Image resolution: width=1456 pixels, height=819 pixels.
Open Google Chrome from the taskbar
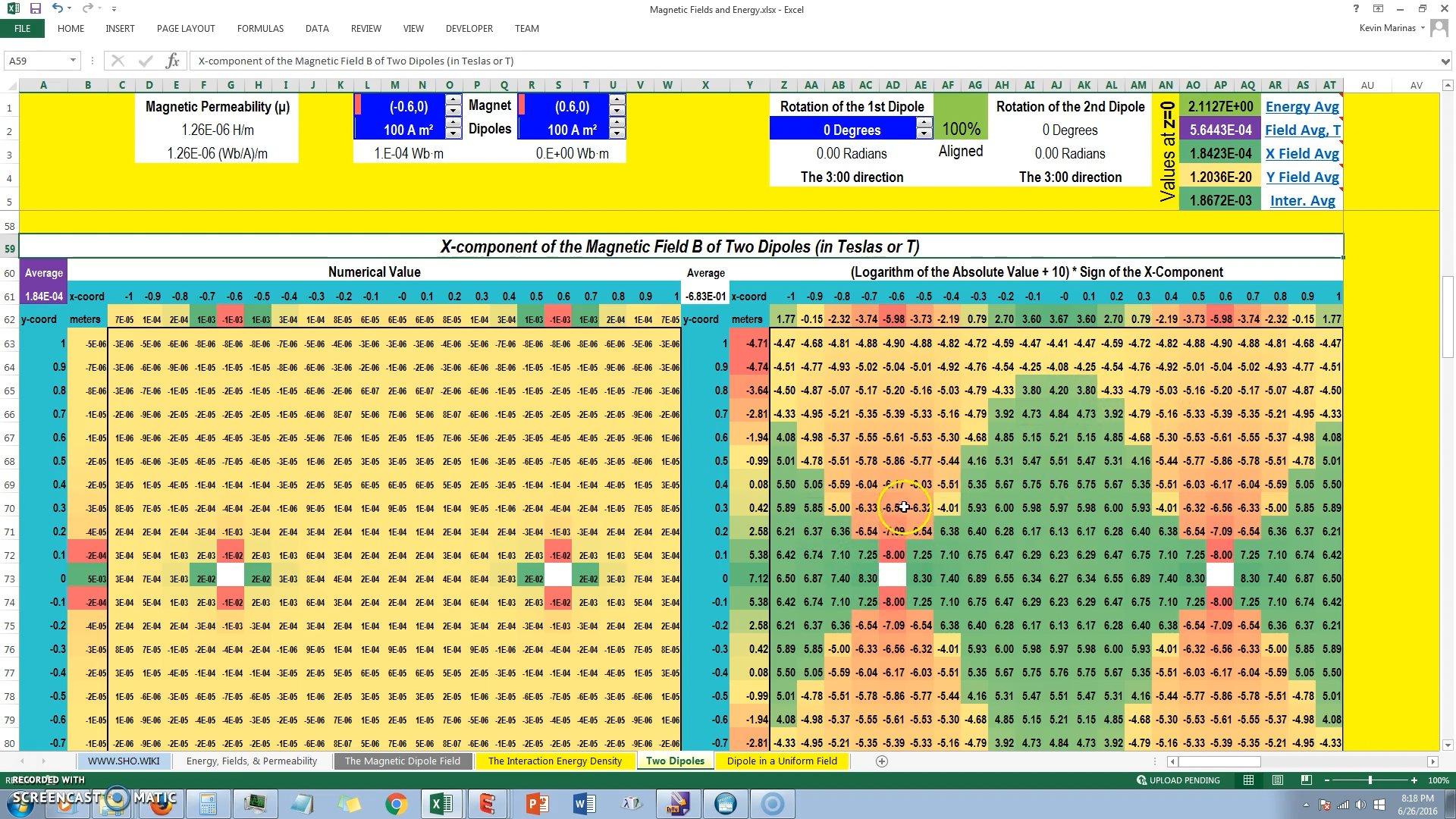395,804
